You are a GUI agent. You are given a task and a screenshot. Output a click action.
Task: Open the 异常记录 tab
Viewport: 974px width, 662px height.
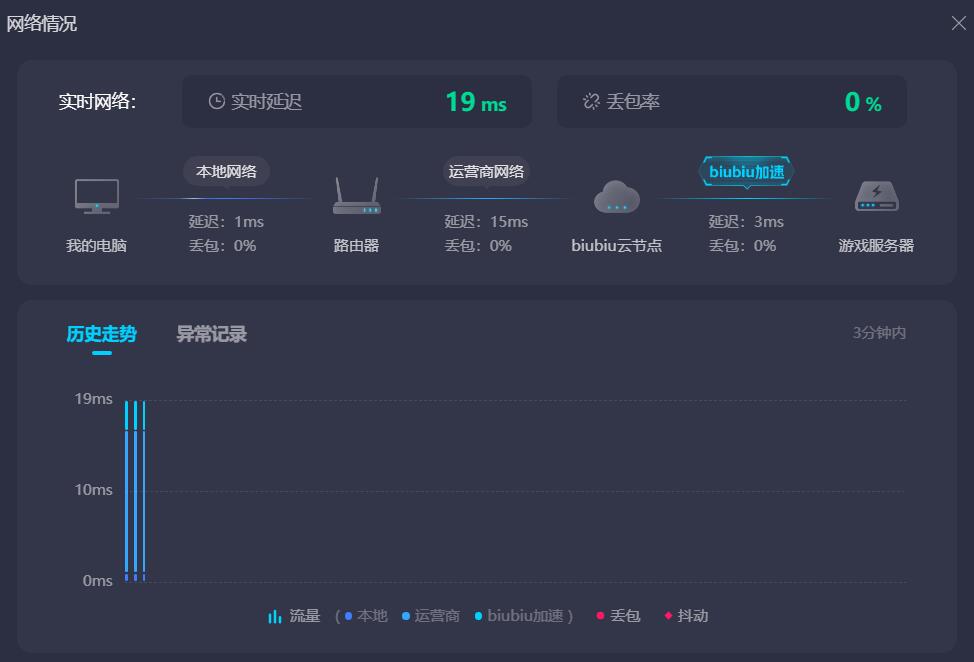211,334
